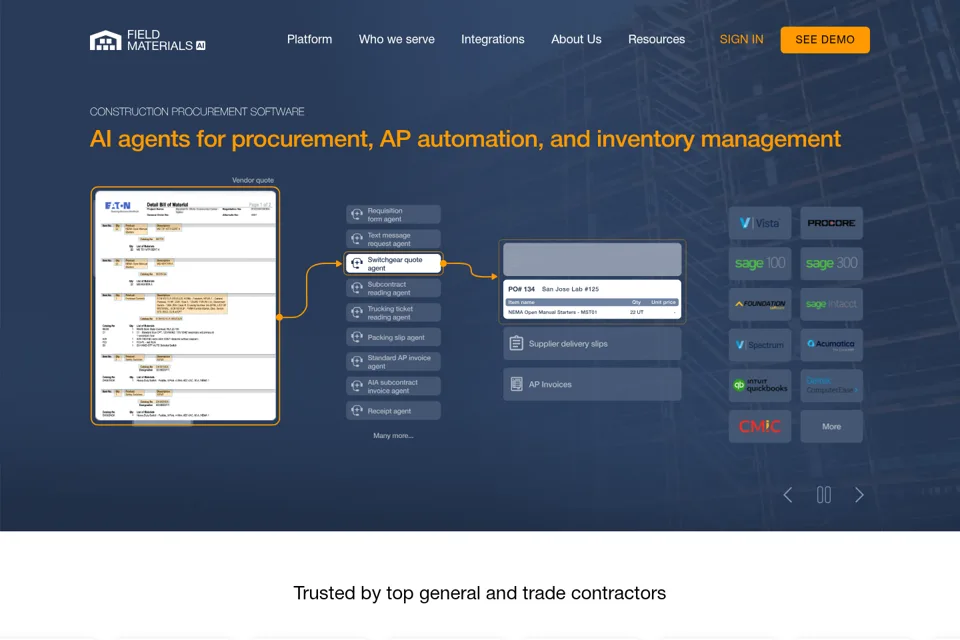Click the CMiC logo tile

click(x=760, y=426)
